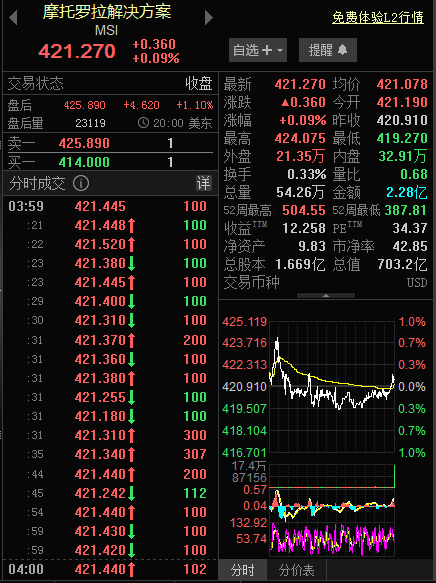Click the 昨收 value 420.910
This screenshot has height=583, width=436.
pos(402,120)
